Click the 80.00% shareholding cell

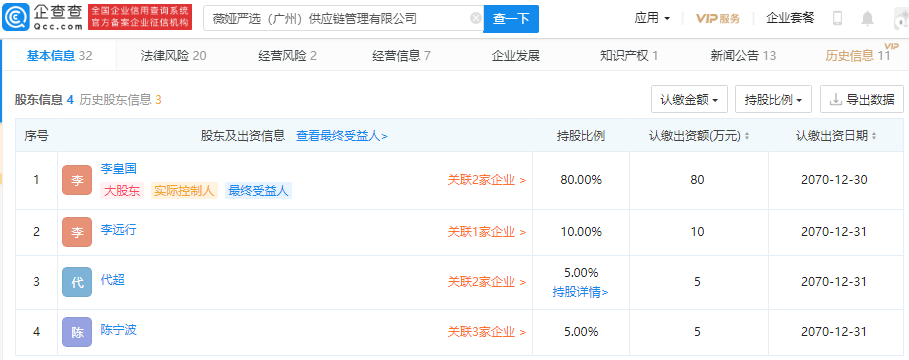(x=581, y=180)
